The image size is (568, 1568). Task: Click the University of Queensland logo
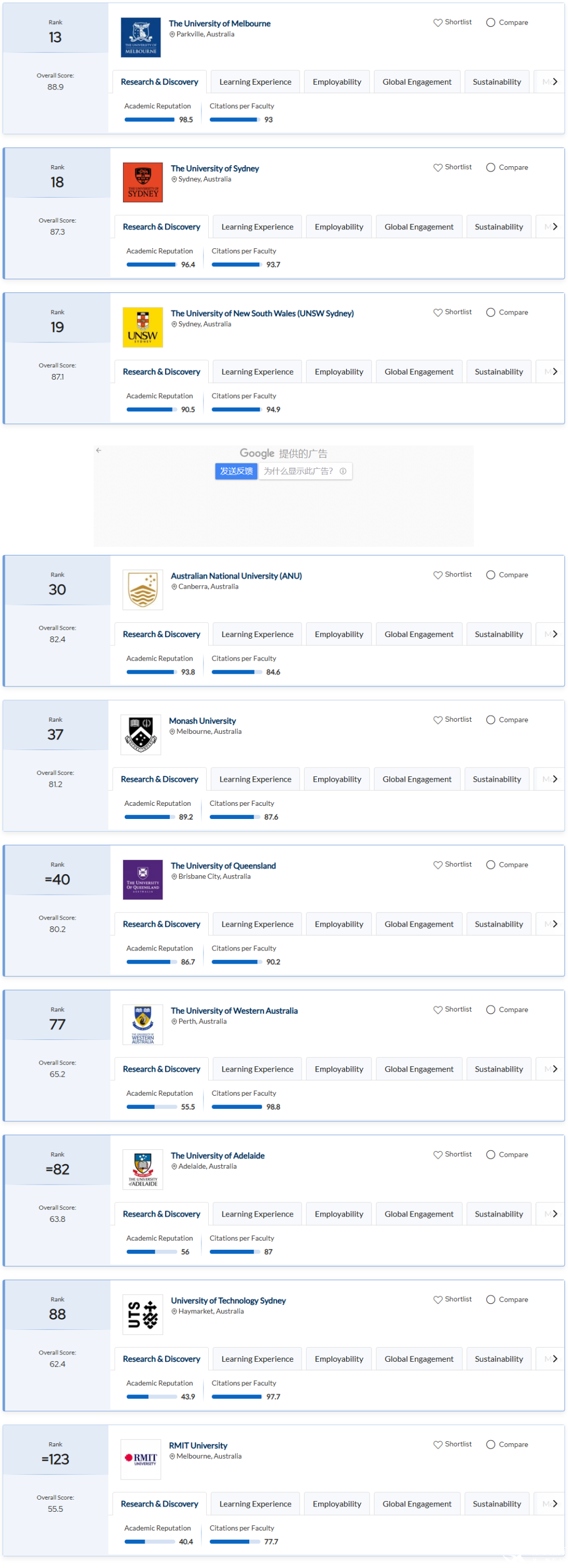pos(143,879)
